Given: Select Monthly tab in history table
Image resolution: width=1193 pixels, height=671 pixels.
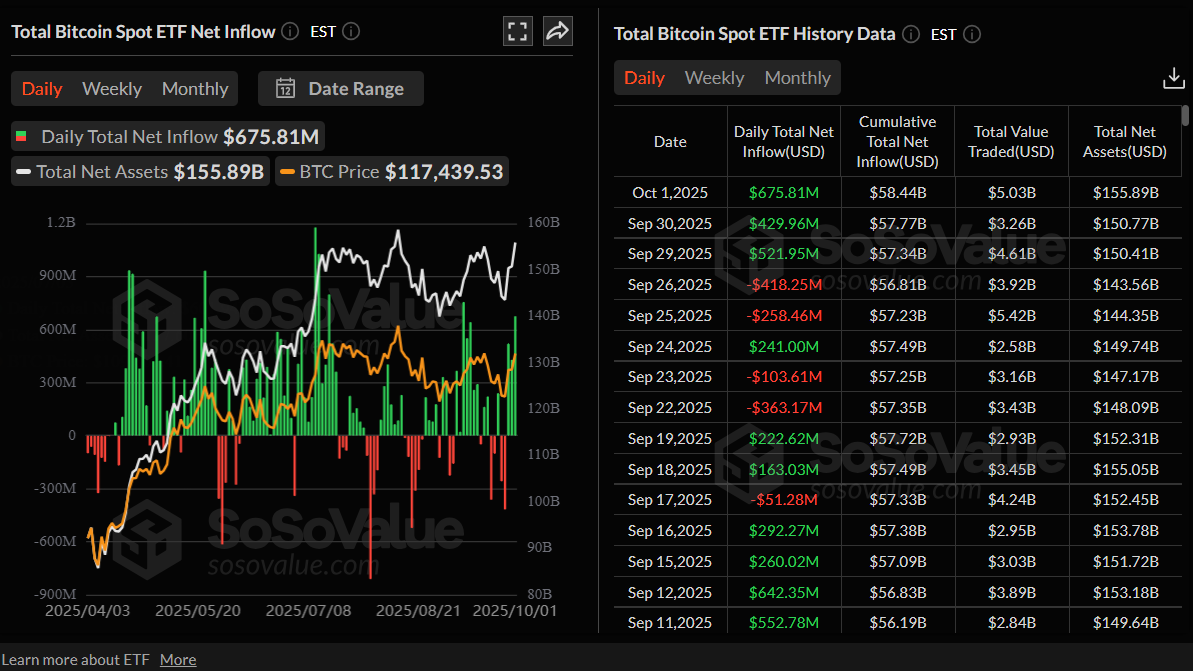Looking at the screenshot, I should [x=797, y=78].
